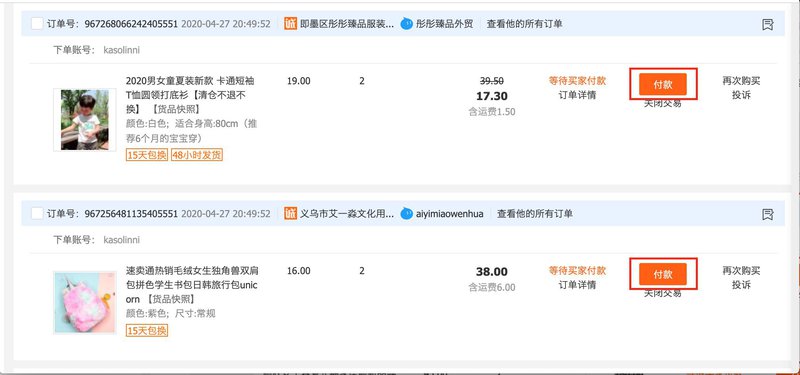View all orders from aiyimiaowenhua (查看他的所有订单)

[x=535, y=213]
